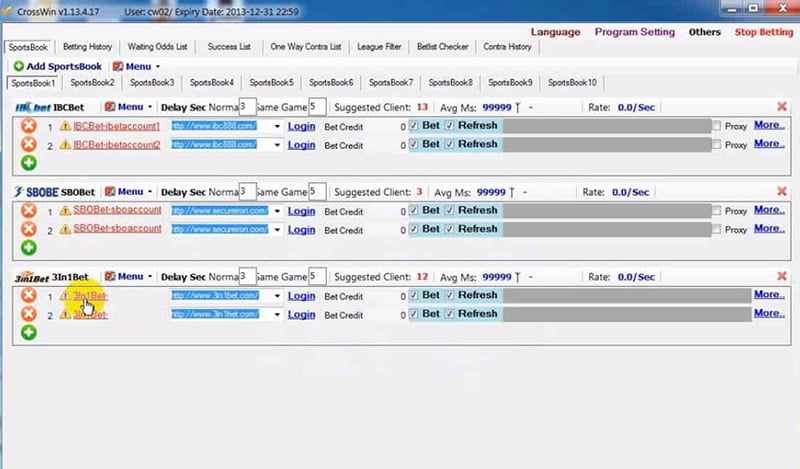Close the IBCBet sportsbook panel with red X
800x469 pixels.
782,107
